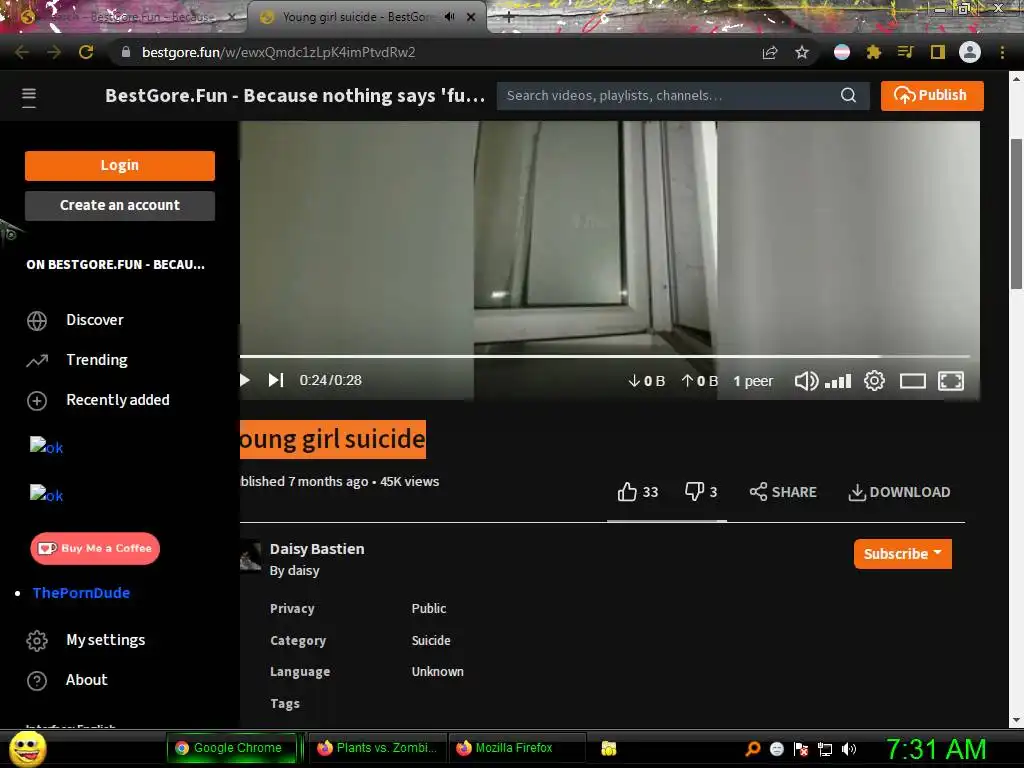
Task: Open the Chrome profile avatar
Action: (x=970, y=52)
